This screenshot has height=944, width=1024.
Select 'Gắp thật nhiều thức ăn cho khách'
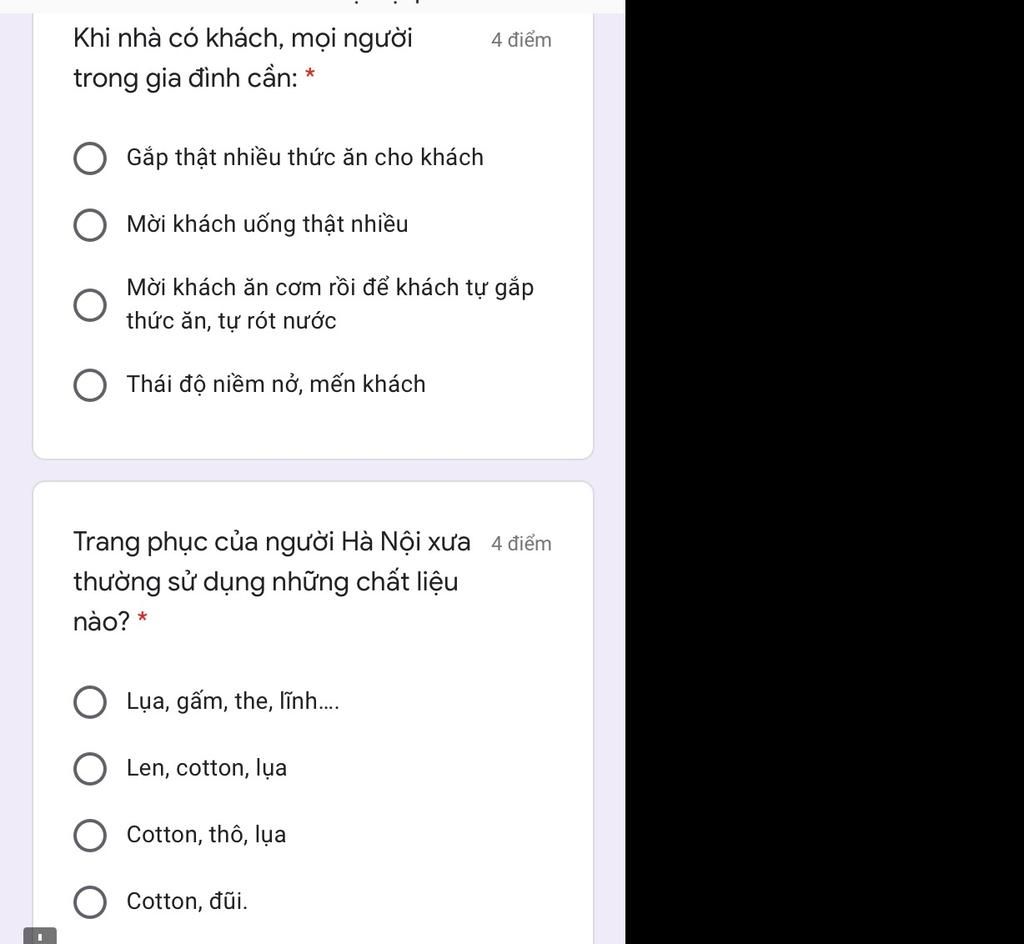tap(90, 159)
